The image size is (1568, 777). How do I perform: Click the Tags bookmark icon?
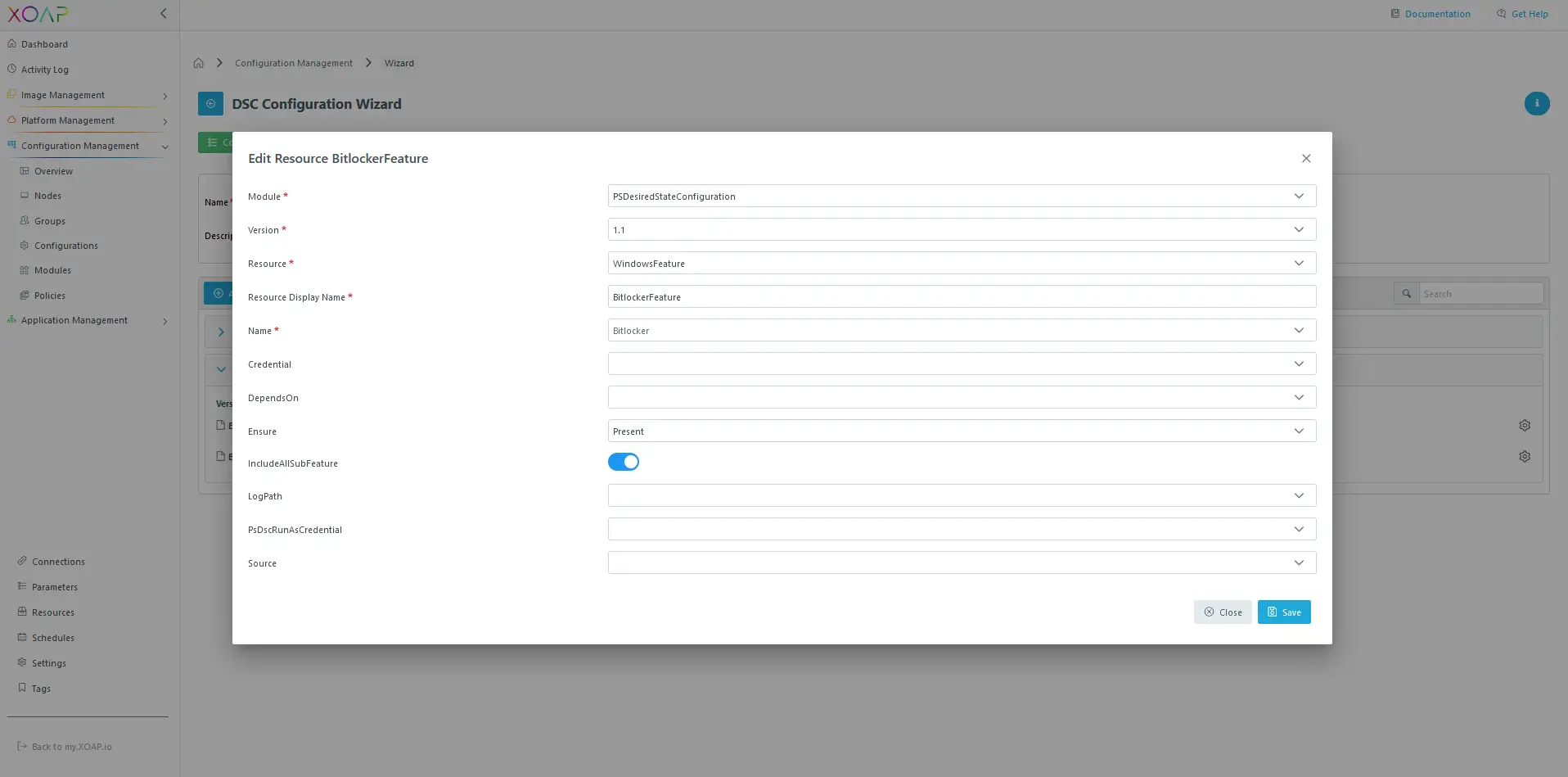coord(22,688)
